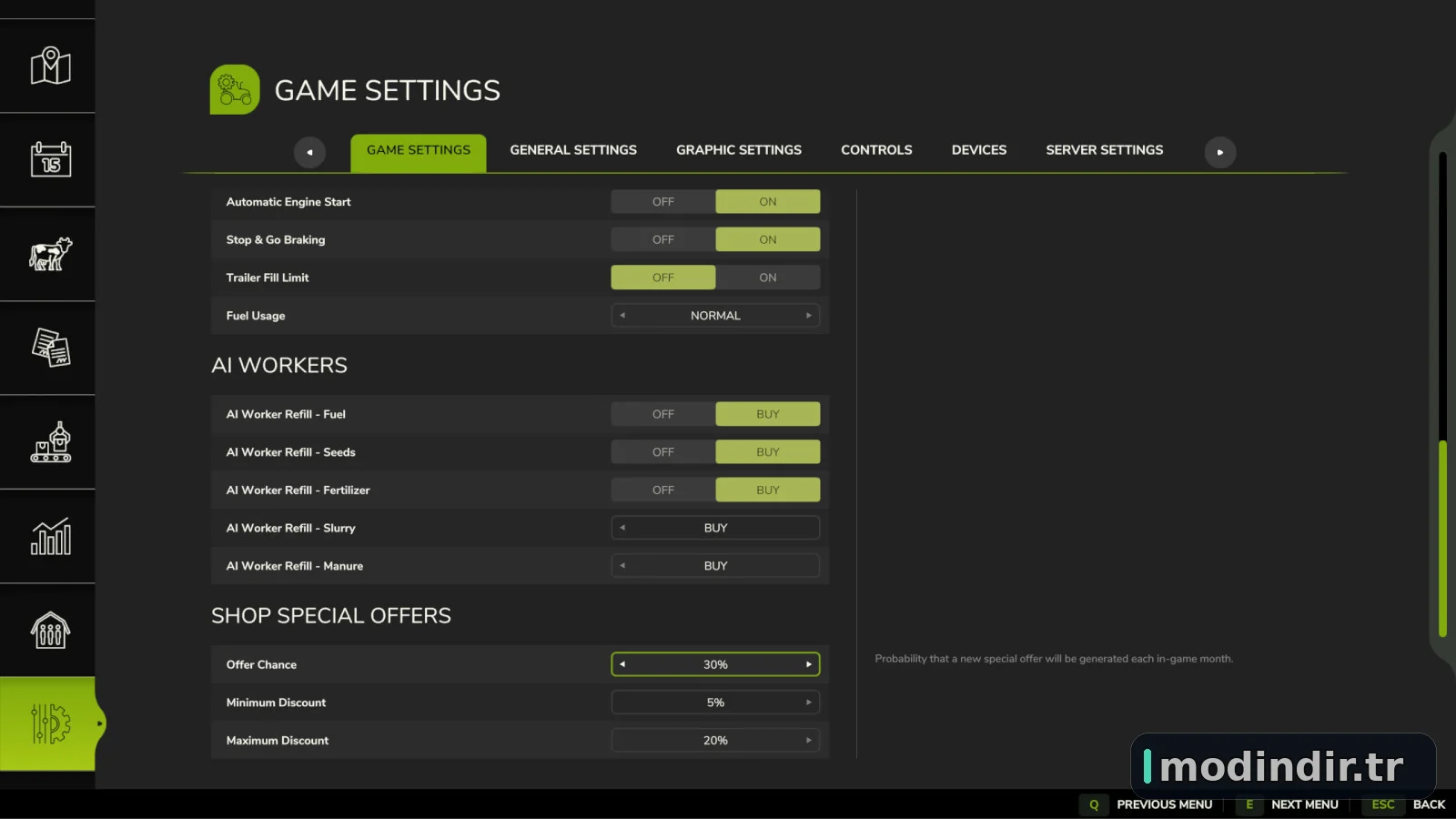Set Trailer Fill Limit to ON
The height and width of the screenshot is (819, 1456).
point(768,278)
